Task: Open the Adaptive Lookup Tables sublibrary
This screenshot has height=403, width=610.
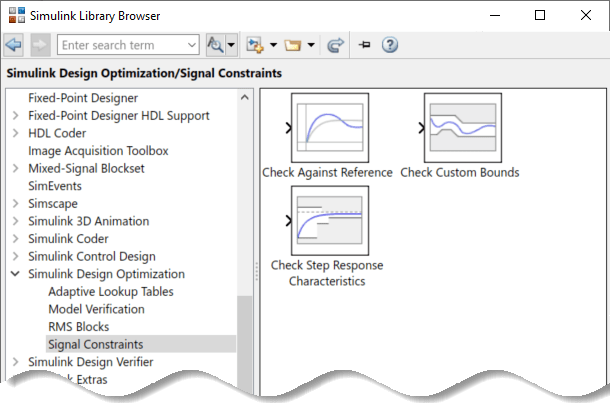Action: (x=110, y=292)
